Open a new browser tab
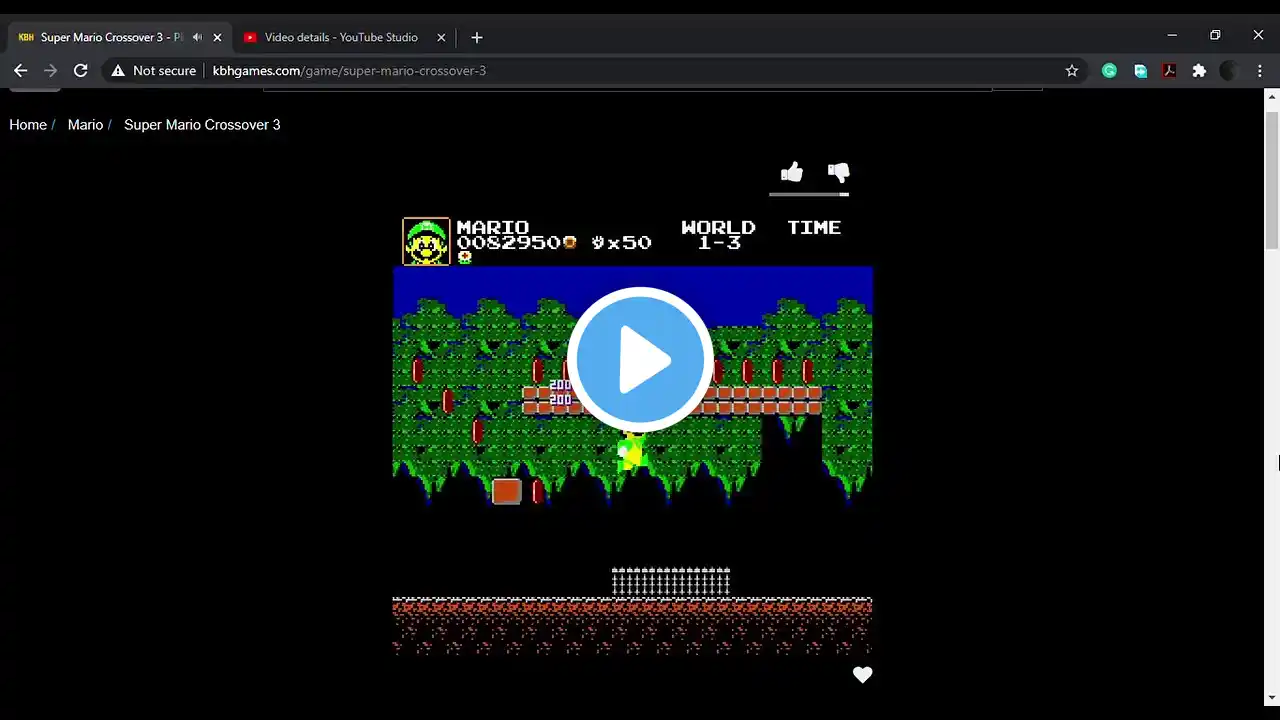 [477, 37]
